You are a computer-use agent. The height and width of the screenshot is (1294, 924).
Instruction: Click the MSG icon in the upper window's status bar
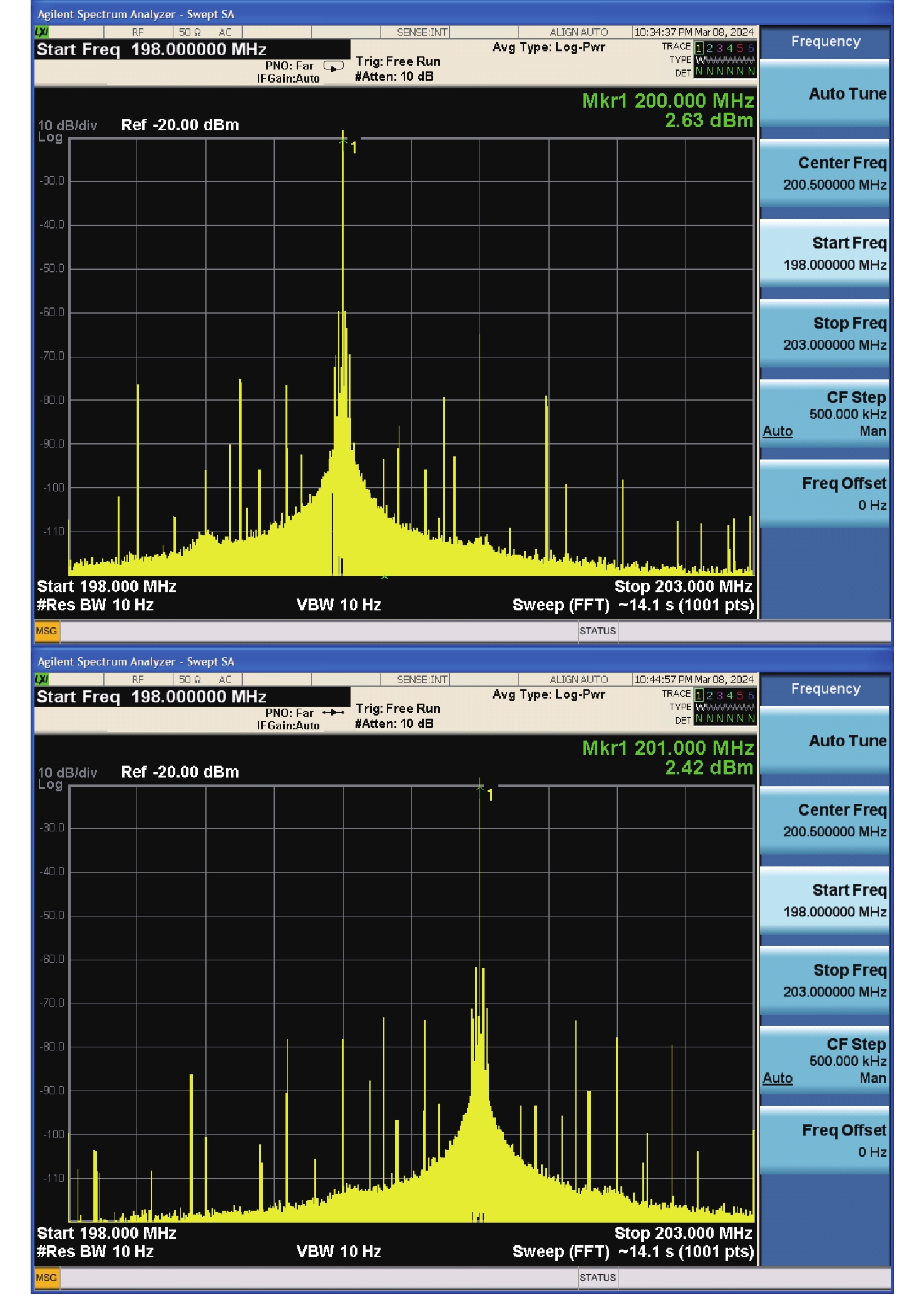click(46, 631)
